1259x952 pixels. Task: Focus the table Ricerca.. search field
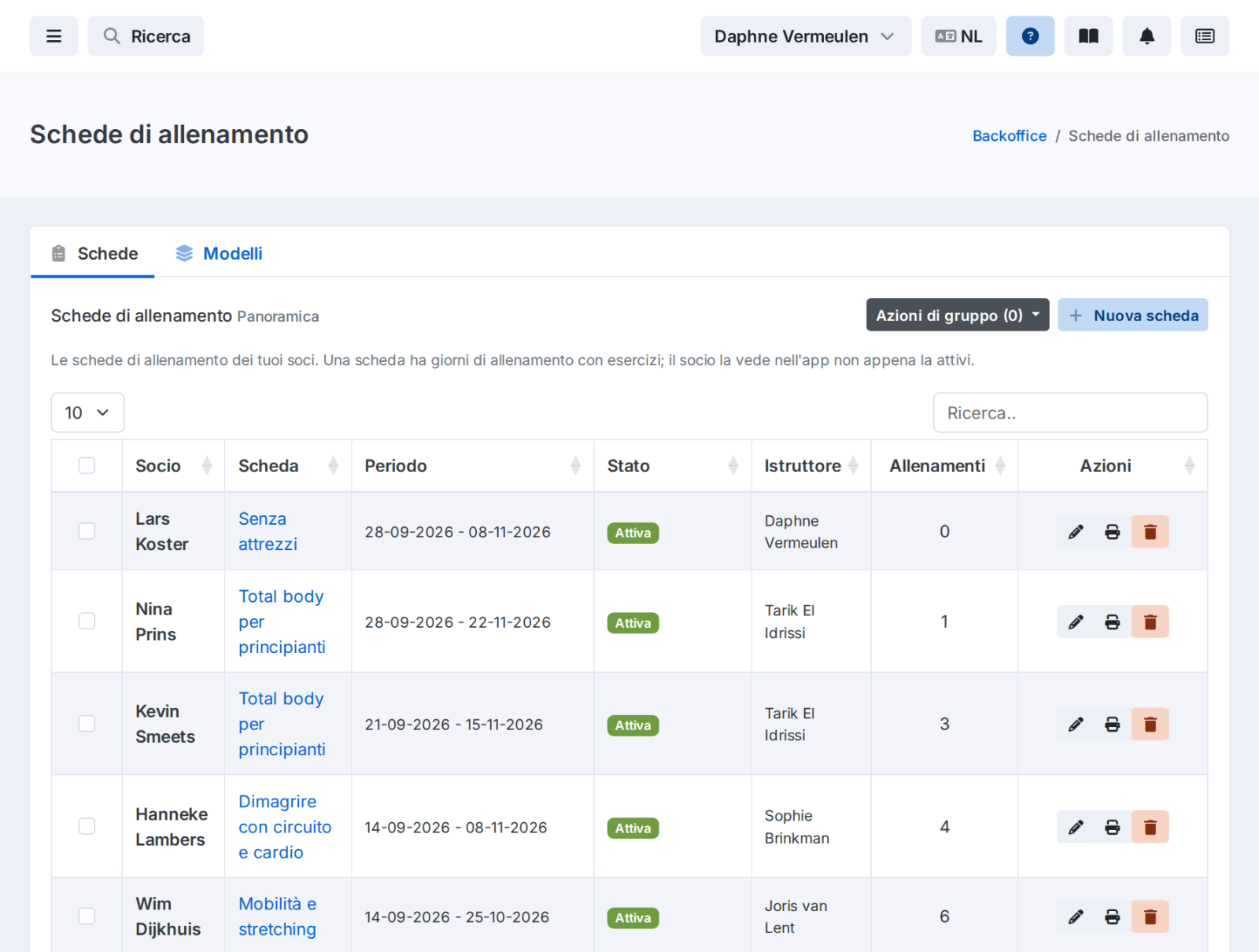click(1070, 412)
